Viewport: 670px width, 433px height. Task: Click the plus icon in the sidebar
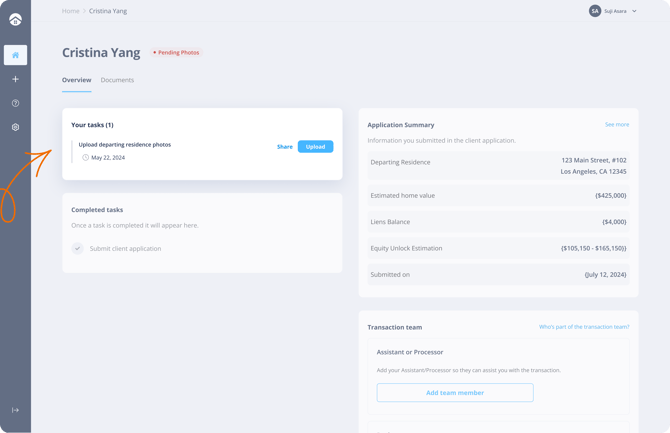15,79
